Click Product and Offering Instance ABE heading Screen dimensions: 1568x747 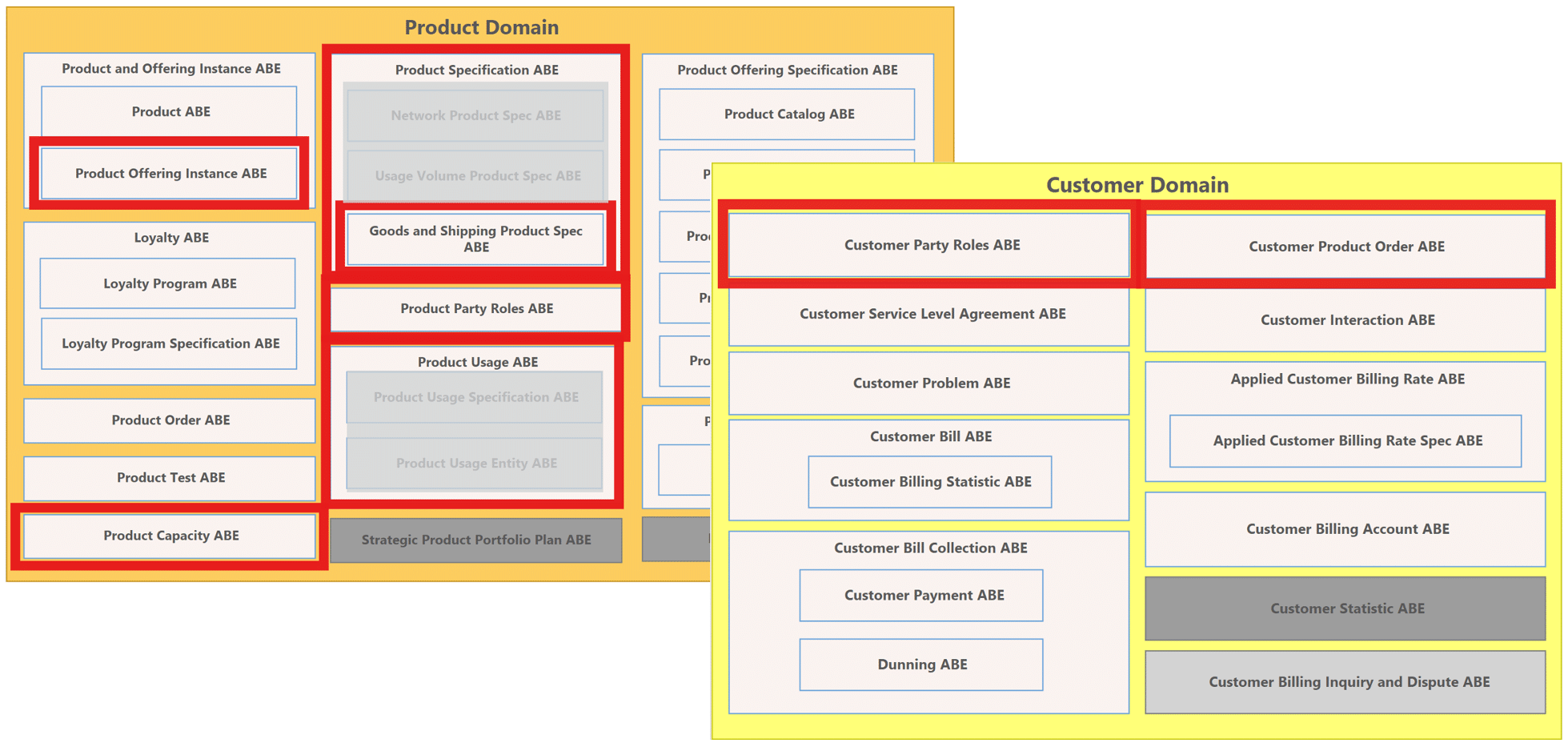coord(171,69)
